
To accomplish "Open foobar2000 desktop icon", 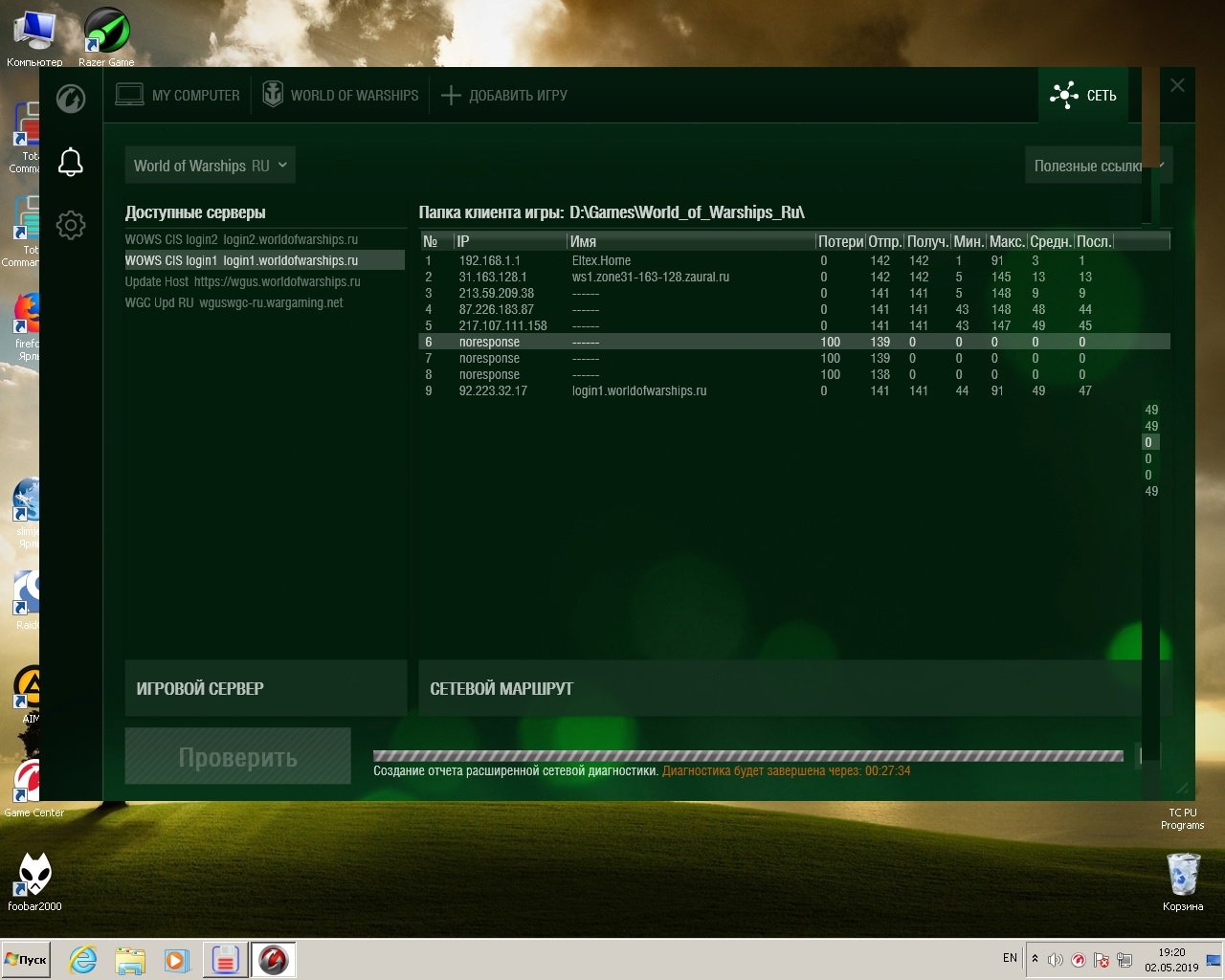I will [34, 880].
